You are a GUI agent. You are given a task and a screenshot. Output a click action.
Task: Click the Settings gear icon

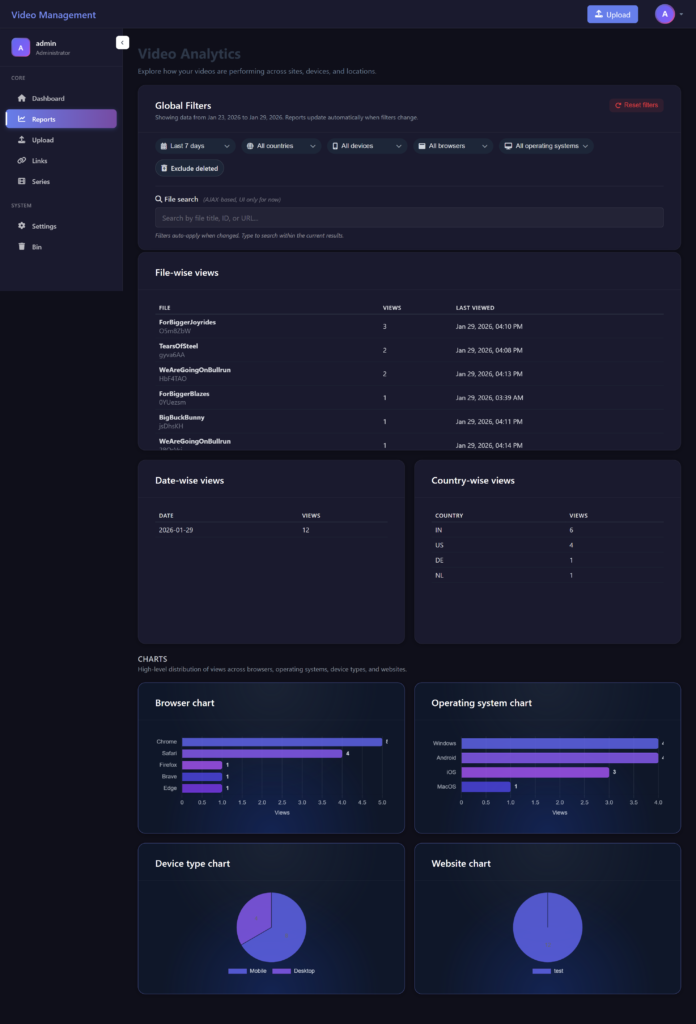(22, 226)
